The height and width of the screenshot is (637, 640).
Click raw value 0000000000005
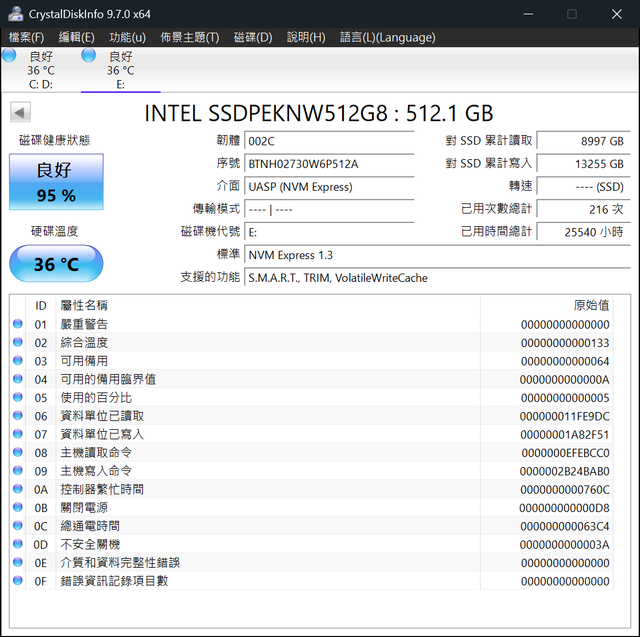(x=565, y=398)
